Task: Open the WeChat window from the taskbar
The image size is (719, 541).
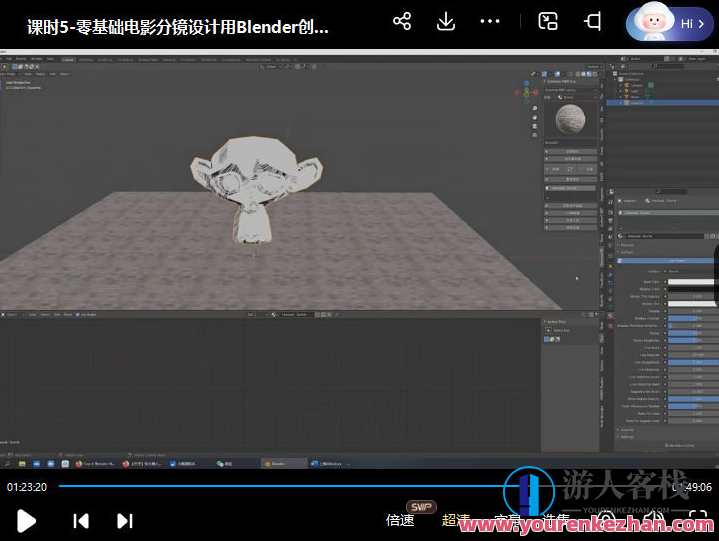Action: click(225, 464)
